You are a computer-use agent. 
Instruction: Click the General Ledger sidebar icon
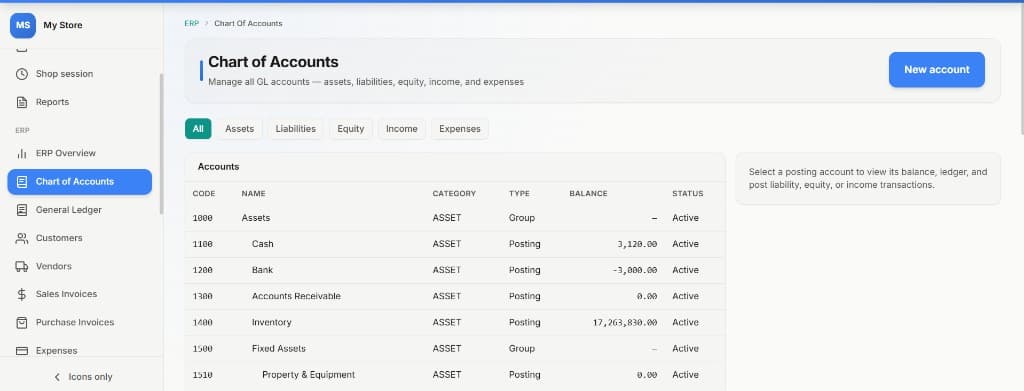(x=22, y=210)
